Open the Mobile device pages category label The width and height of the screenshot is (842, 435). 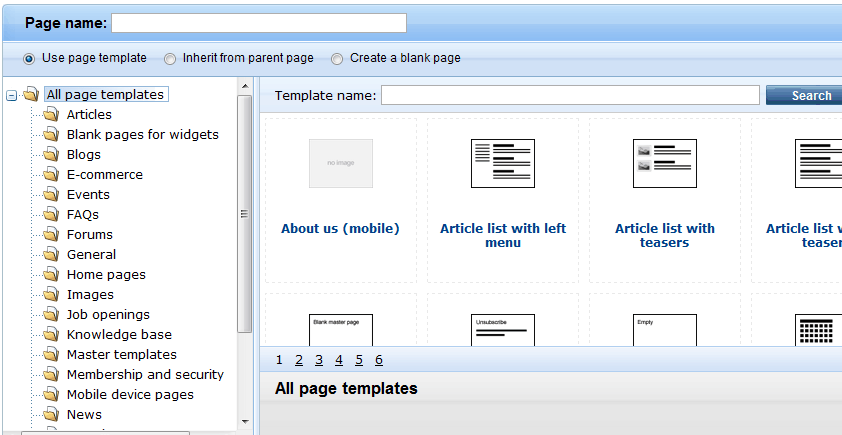(x=130, y=394)
